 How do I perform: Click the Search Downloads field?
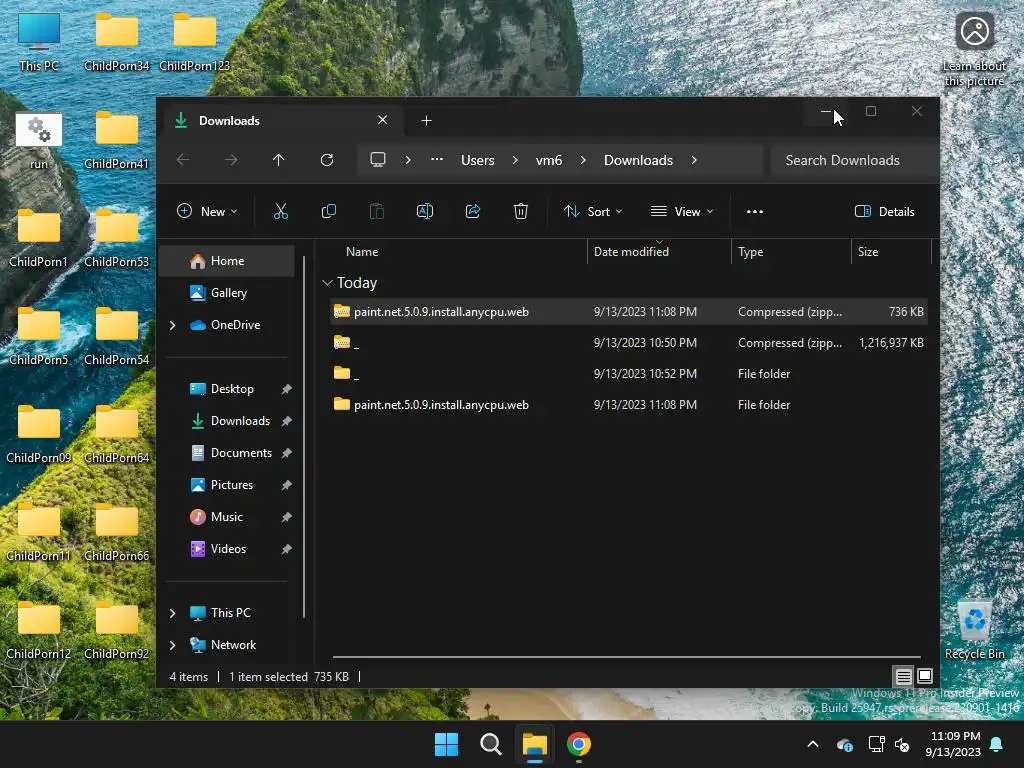(852, 160)
